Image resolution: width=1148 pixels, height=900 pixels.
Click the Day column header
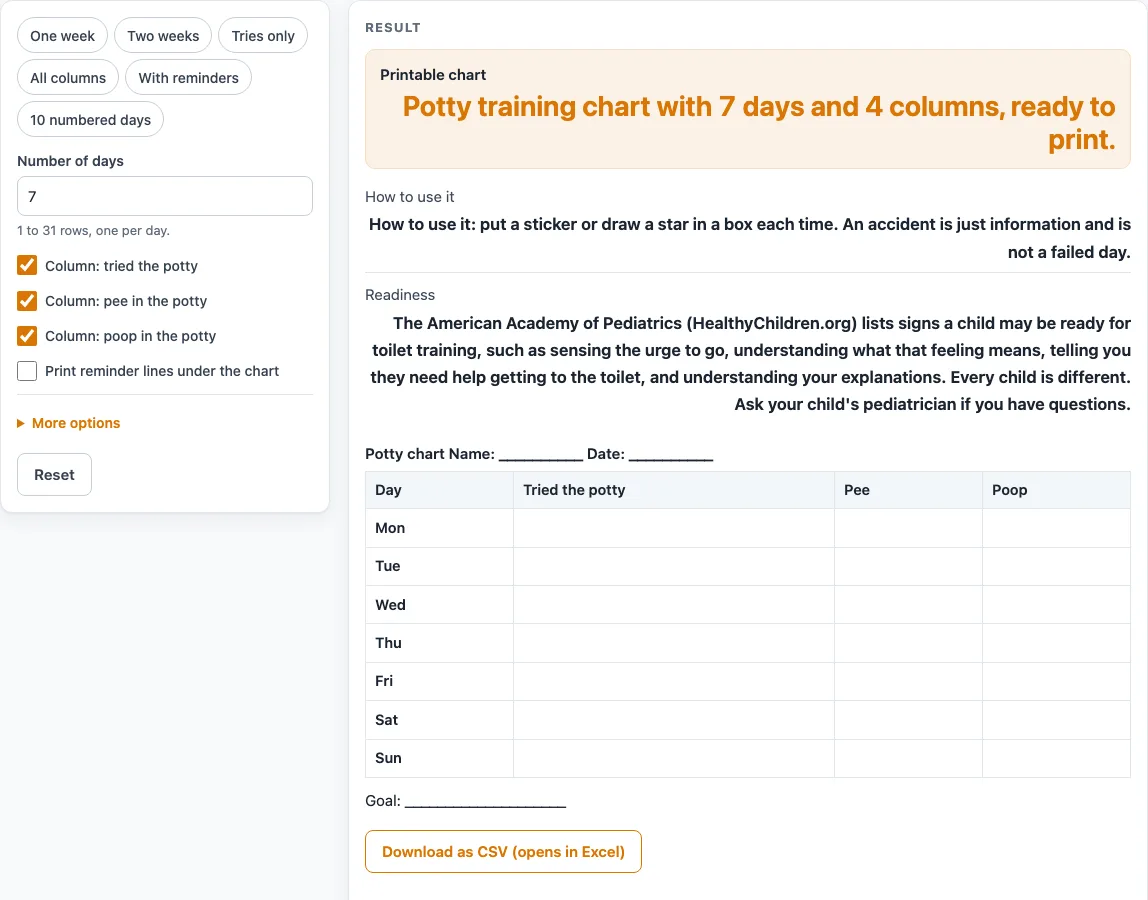pyautogui.click(x=439, y=490)
